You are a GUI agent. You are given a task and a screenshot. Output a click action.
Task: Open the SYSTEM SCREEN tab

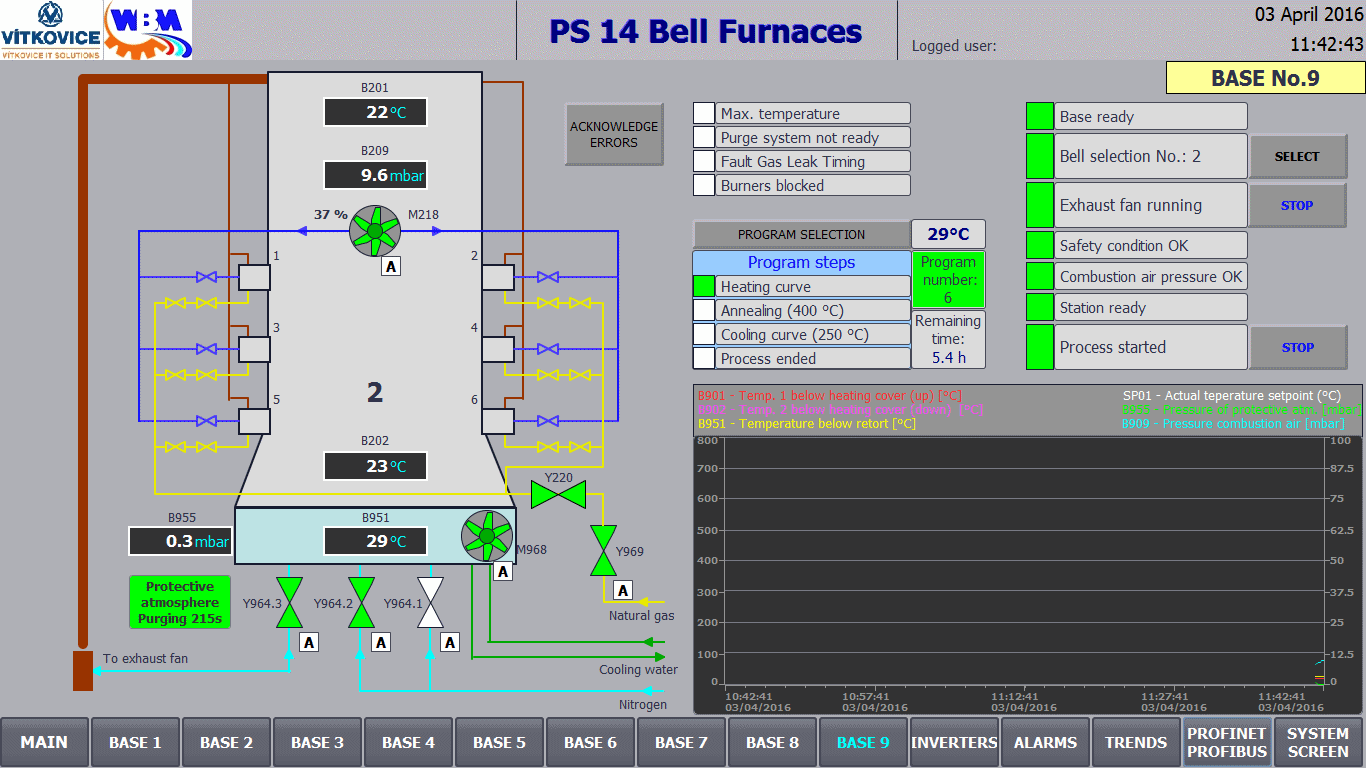point(1318,742)
